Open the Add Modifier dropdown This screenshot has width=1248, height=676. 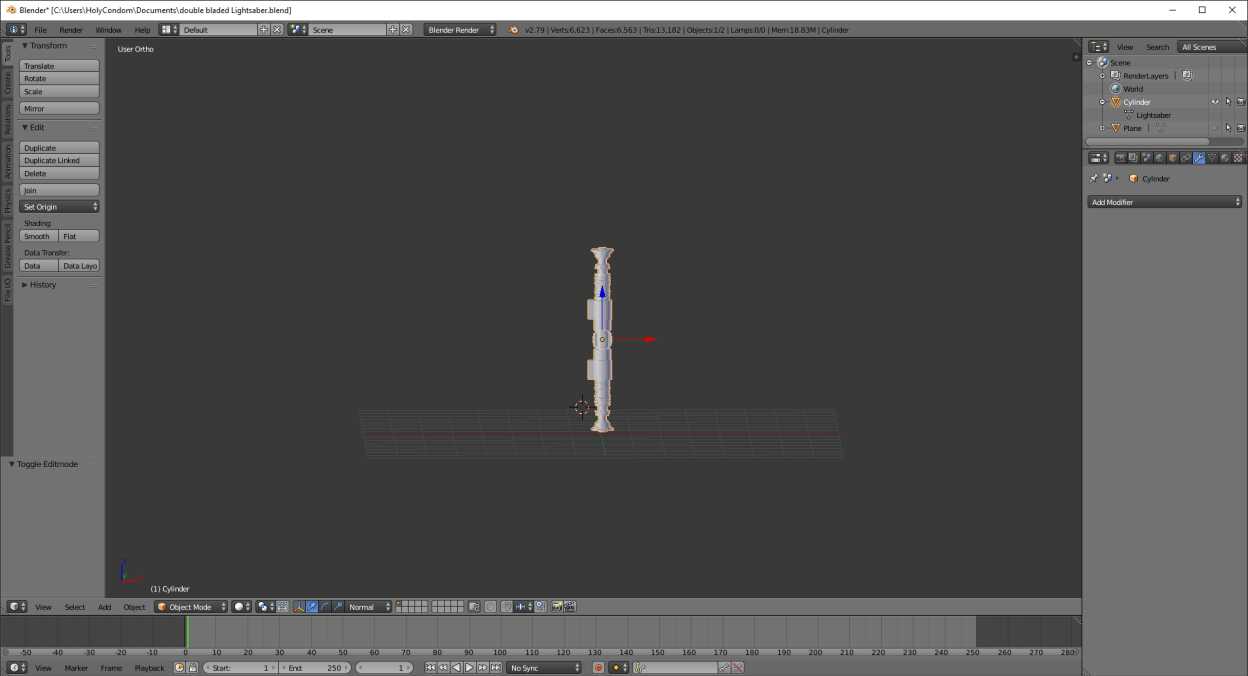coord(1164,202)
